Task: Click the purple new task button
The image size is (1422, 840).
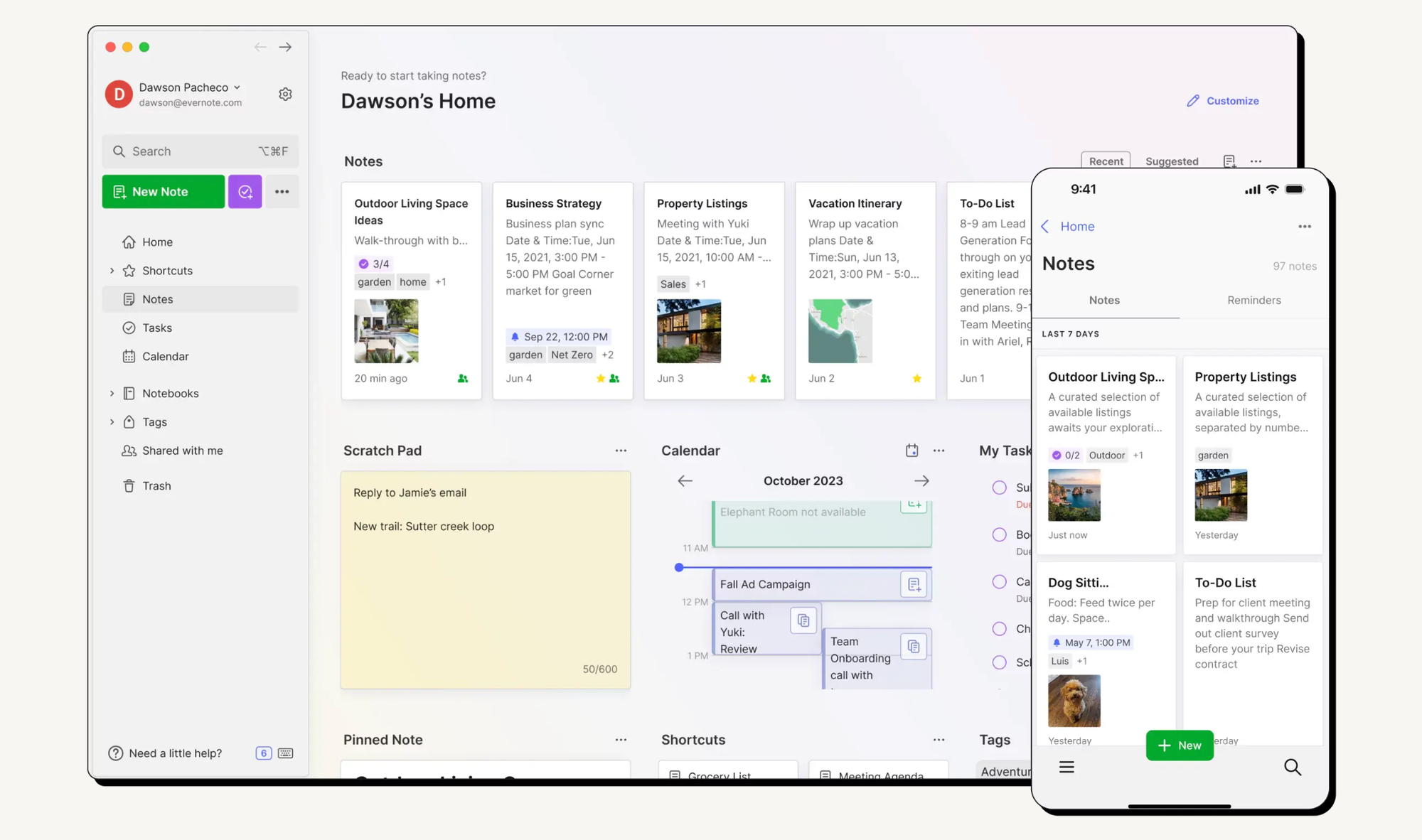Action: [x=245, y=191]
